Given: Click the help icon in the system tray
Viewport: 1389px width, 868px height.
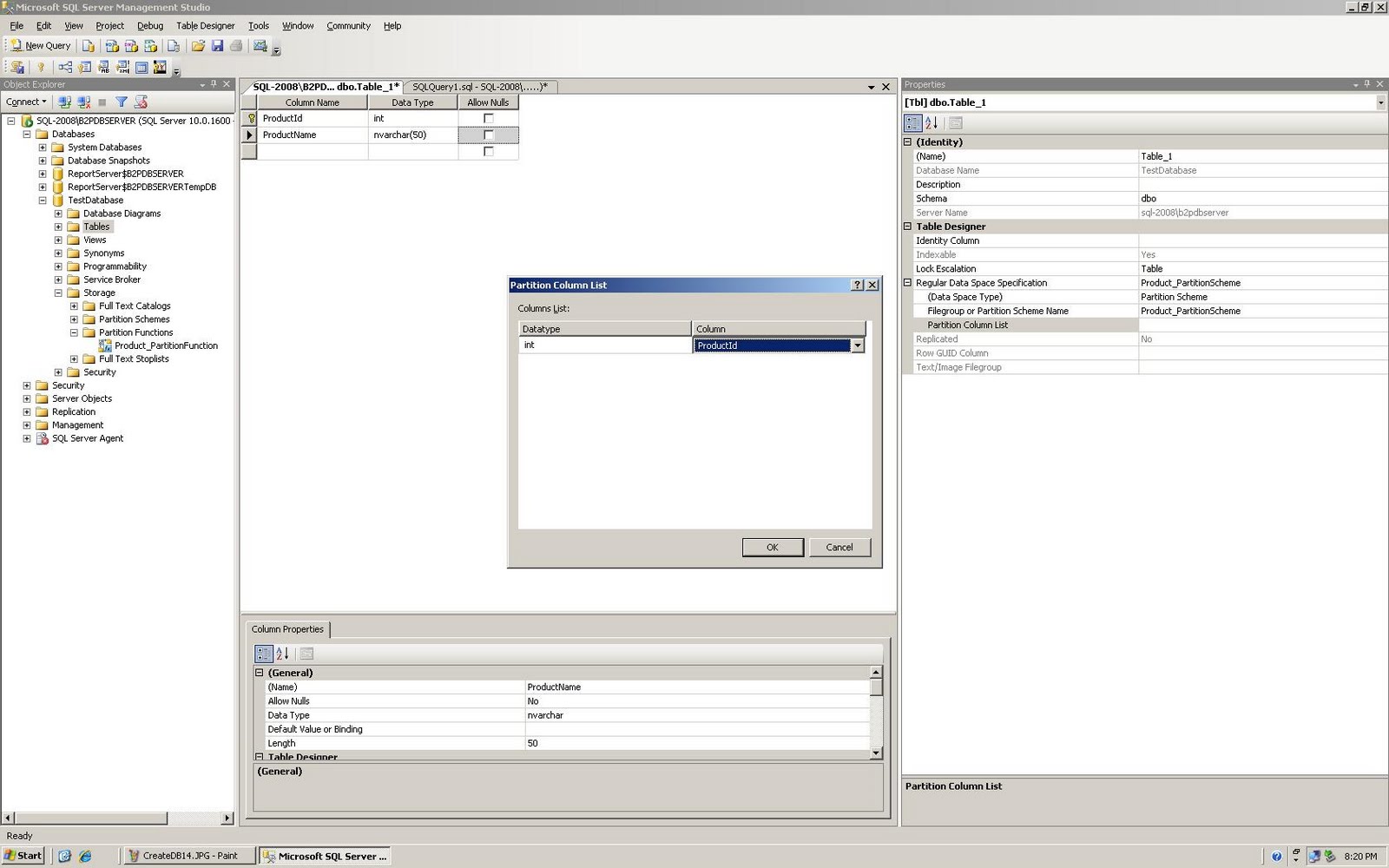Looking at the screenshot, I should (1276, 856).
